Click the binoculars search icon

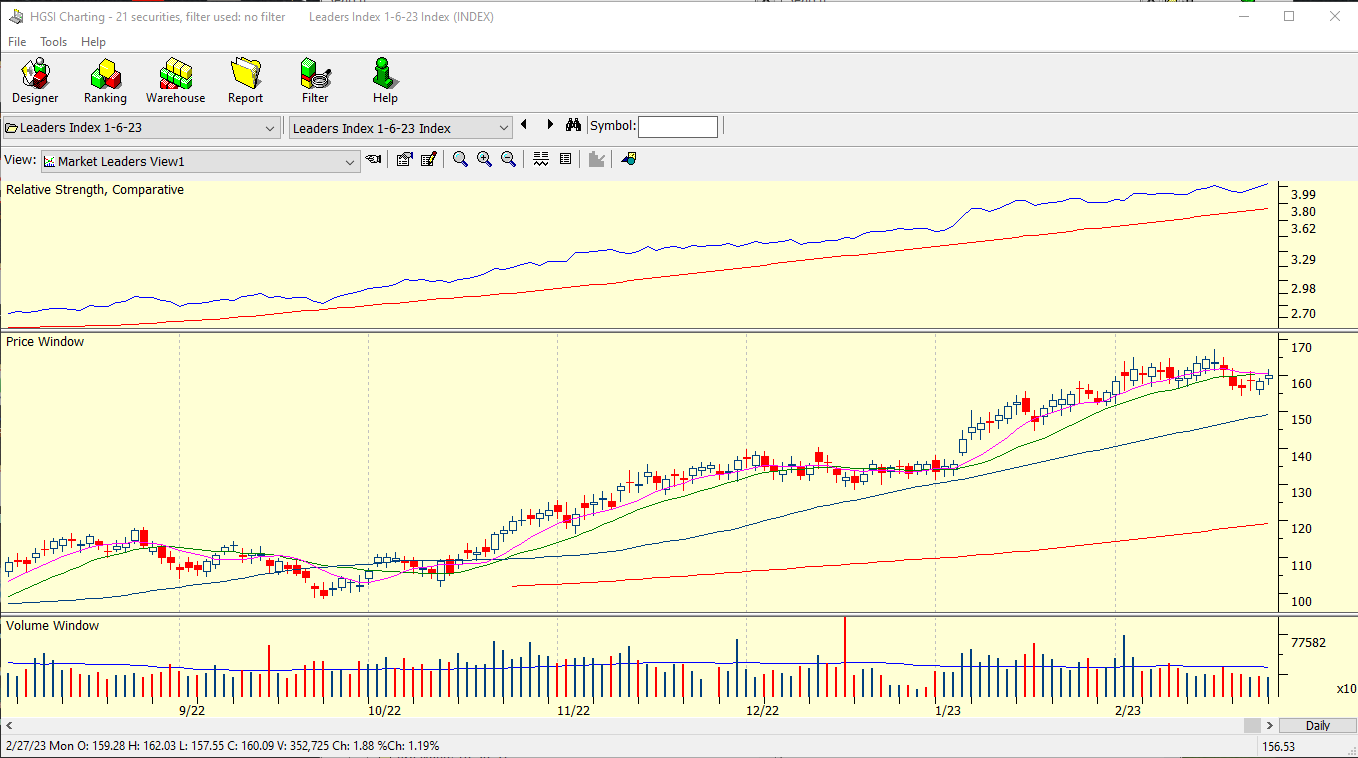pos(573,125)
